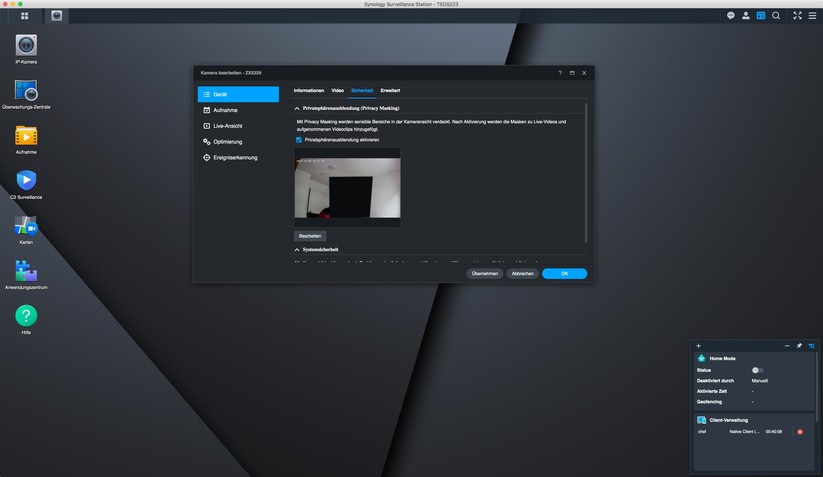Click the Abbrechen button
The width and height of the screenshot is (823, 477).
click(522, 273)
